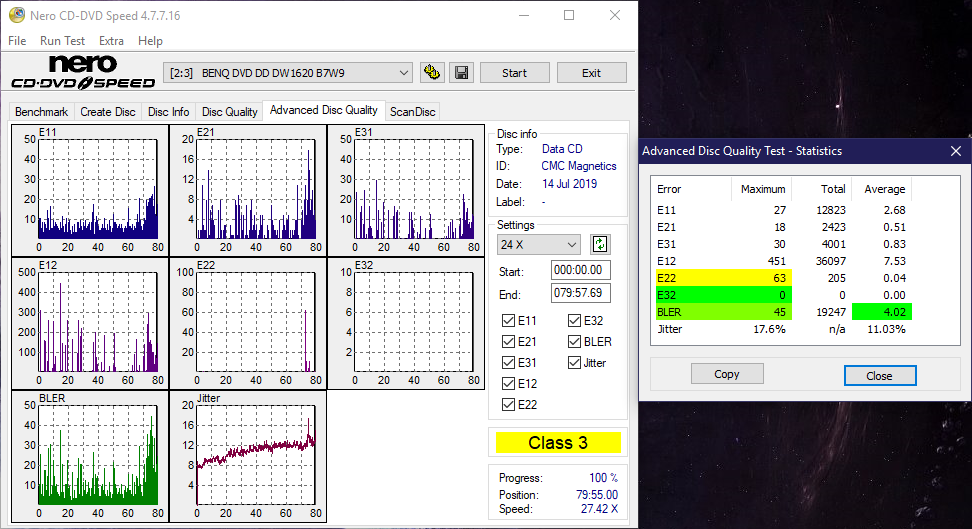
Task: Click the Exit button
Action: coord(591,73)
